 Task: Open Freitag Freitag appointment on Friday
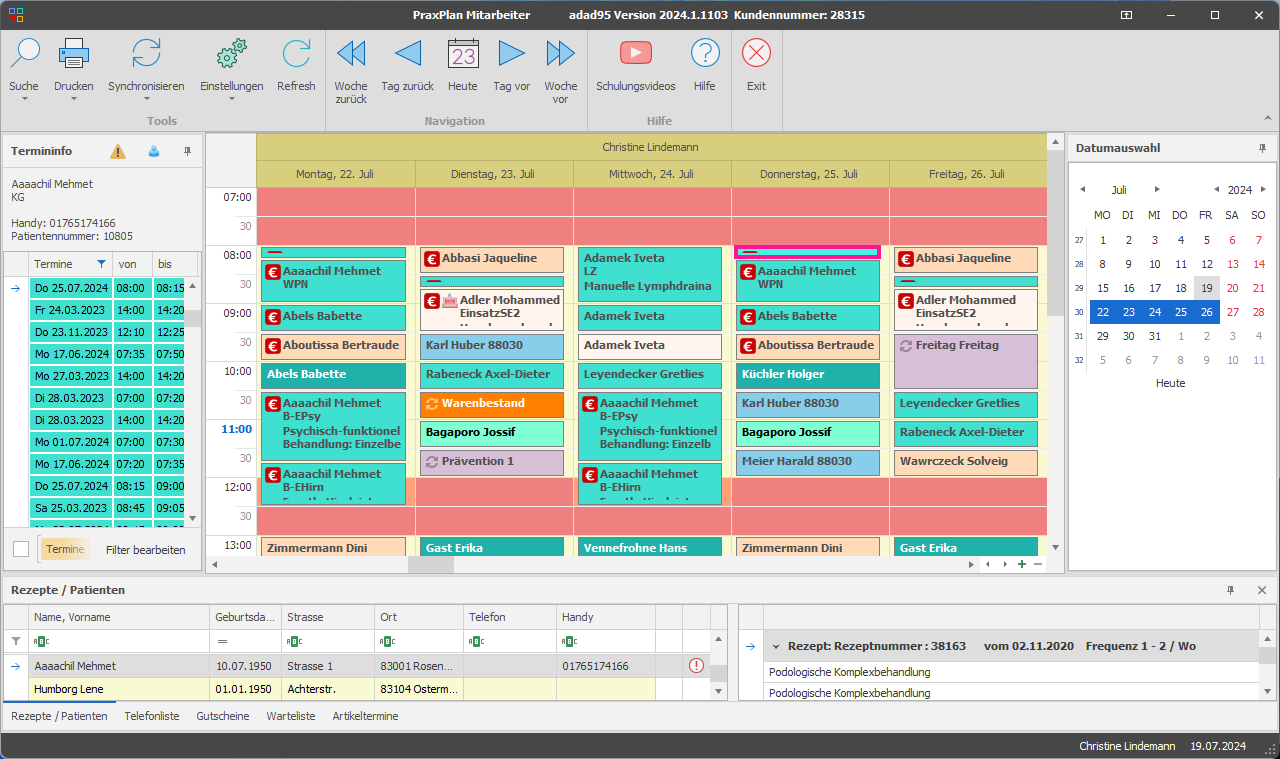tap(966, 361)
